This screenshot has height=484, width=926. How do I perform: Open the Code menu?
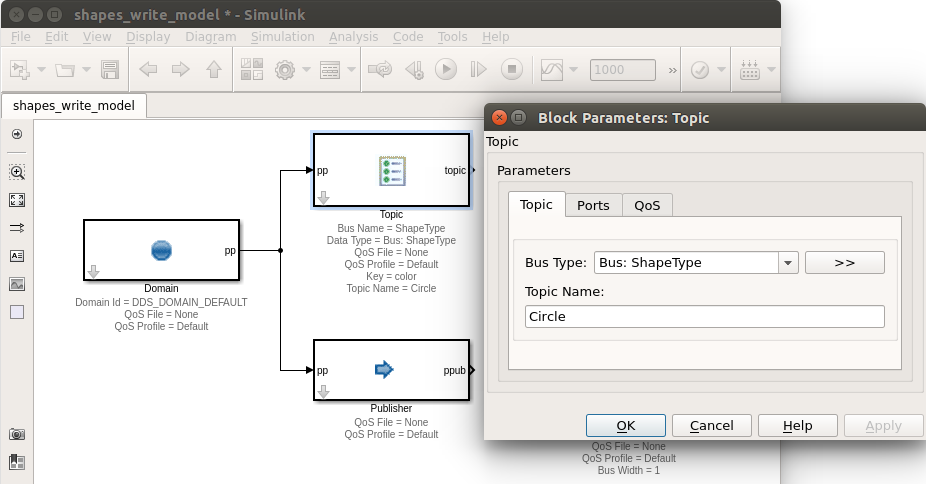tap(408, 37)
